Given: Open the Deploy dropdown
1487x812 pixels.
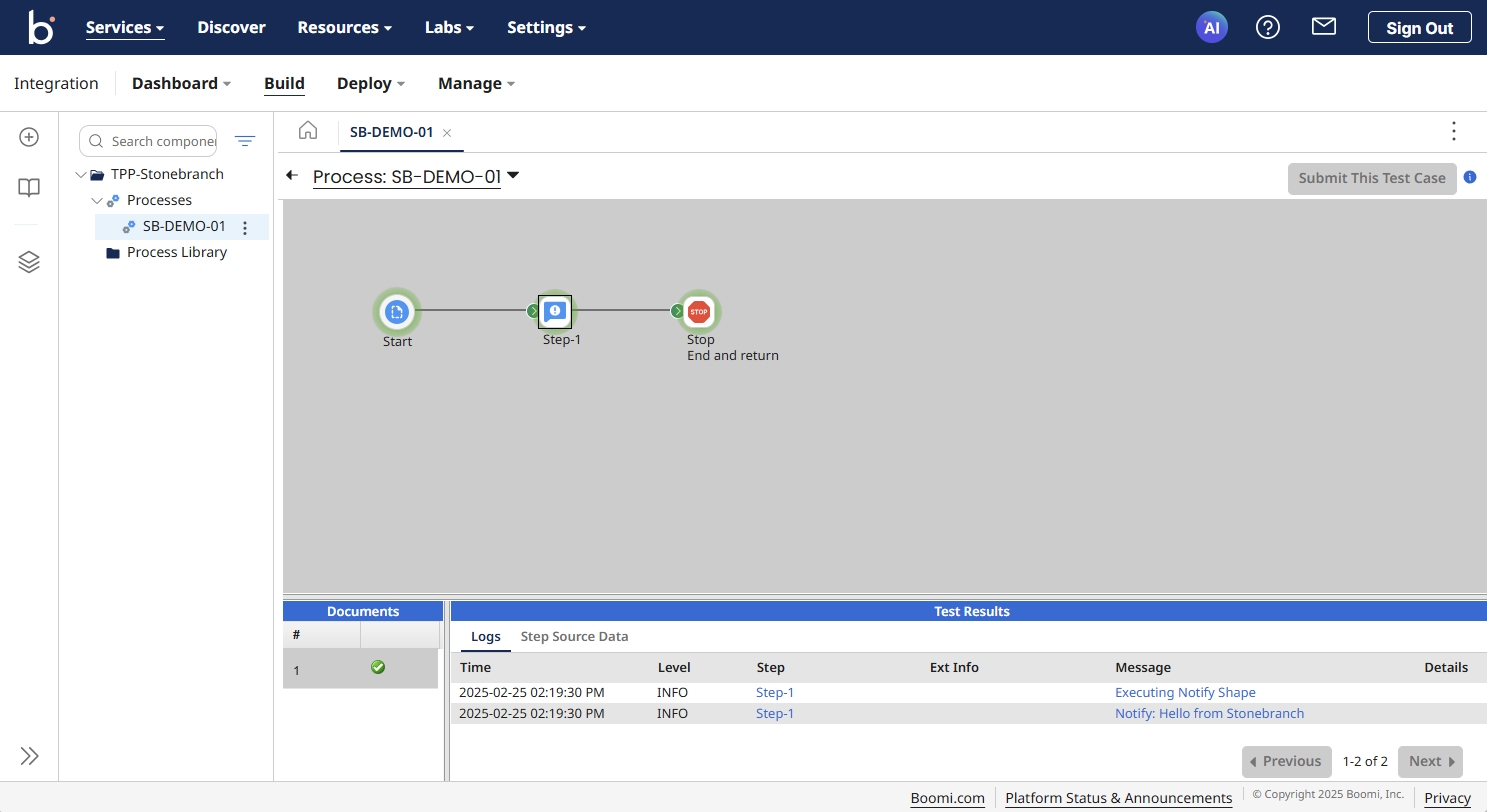Looking at the screenshot, I should [371, 84].
